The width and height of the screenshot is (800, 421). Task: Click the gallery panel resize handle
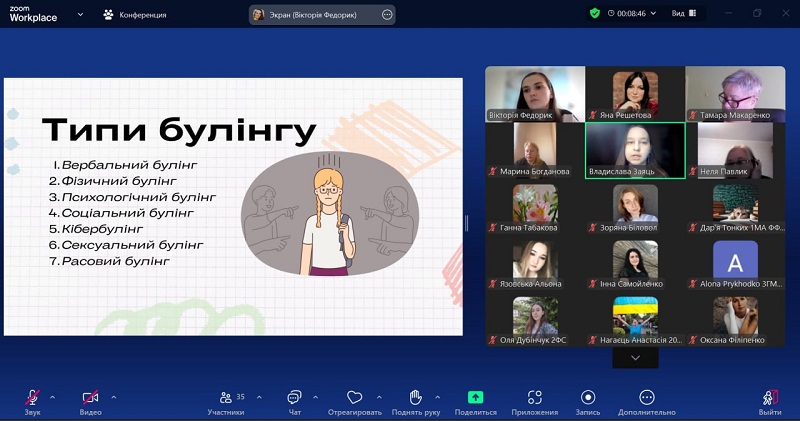(467, 223)
